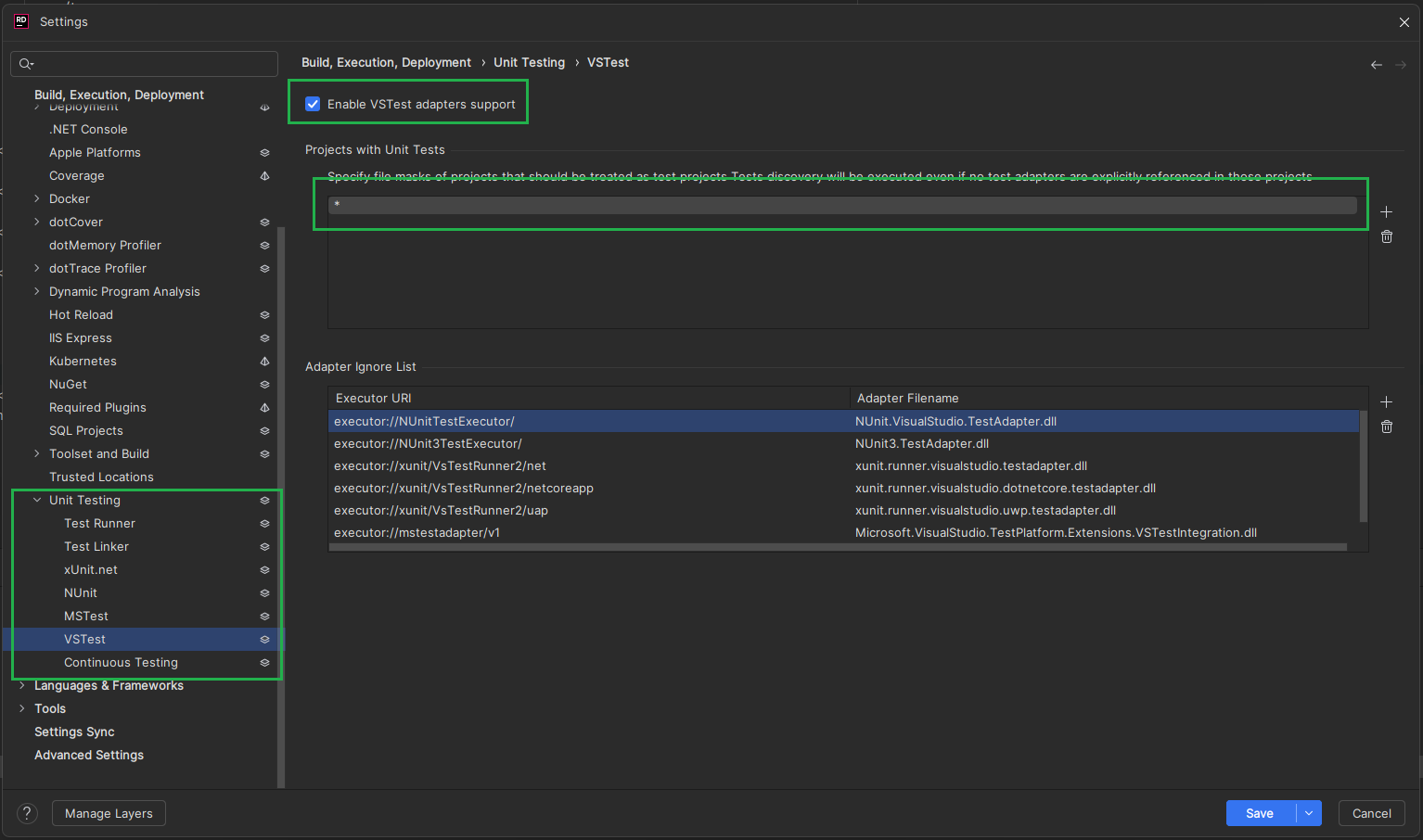This screenshot has height=840, width=1423.
Task: Click the search magnifier in the settings search field
Action: (25, 63)
